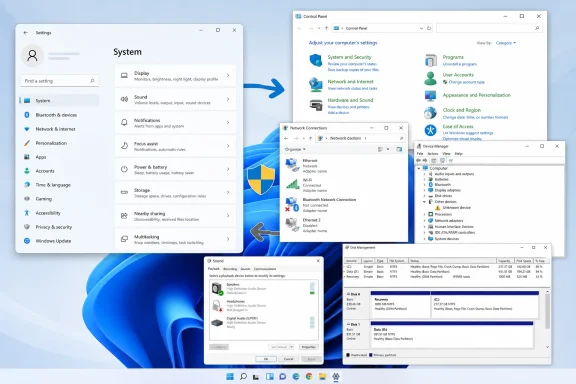Open File menu in Device Manager
This screenshot has width=576, height=384.
tap(420, 154)
